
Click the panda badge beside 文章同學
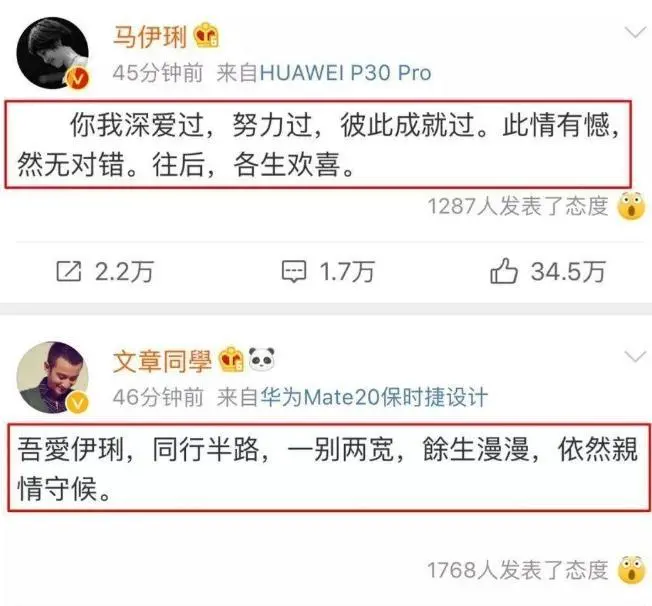coord(262,359)
